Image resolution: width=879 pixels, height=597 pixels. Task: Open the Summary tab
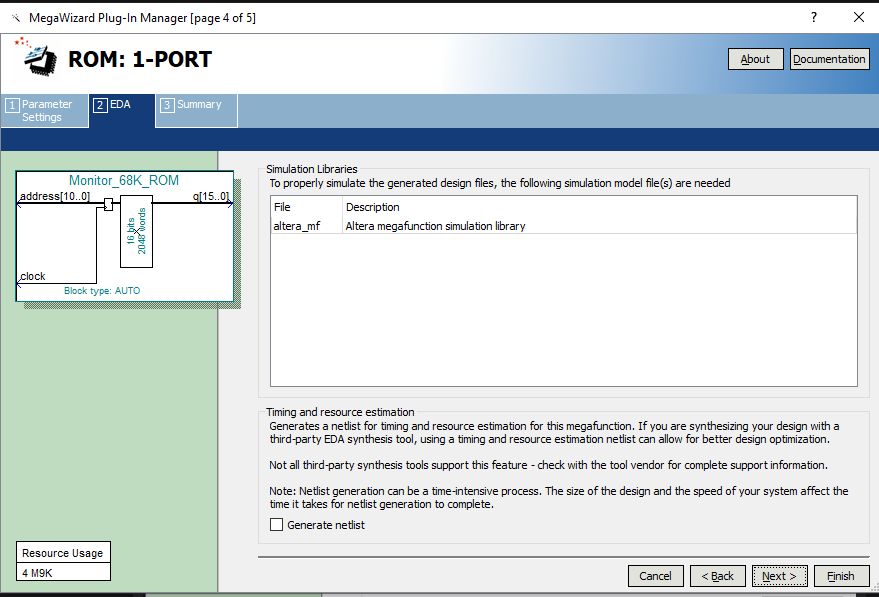(x=196, y=110)
